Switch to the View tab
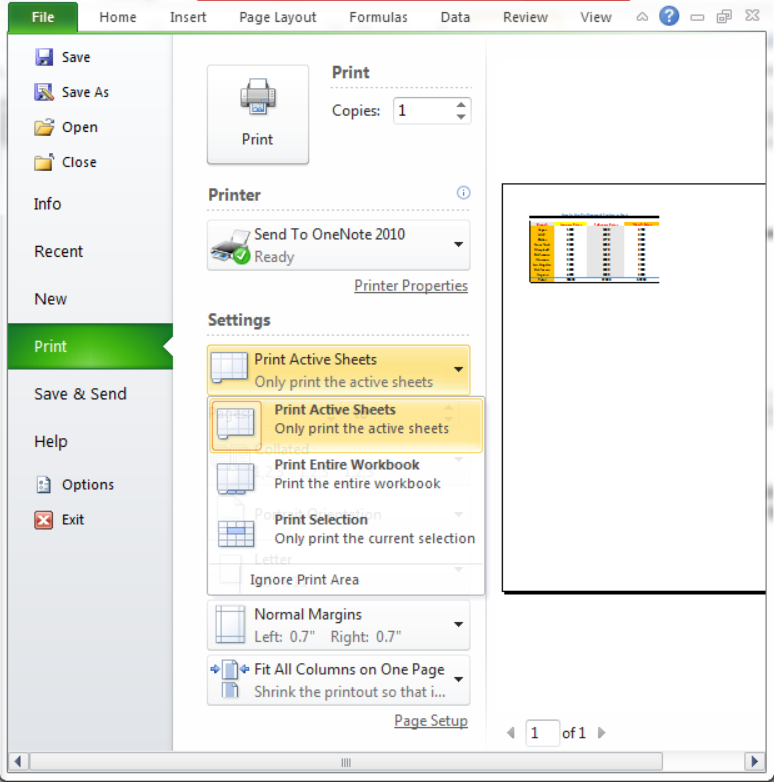 [596, 17]
